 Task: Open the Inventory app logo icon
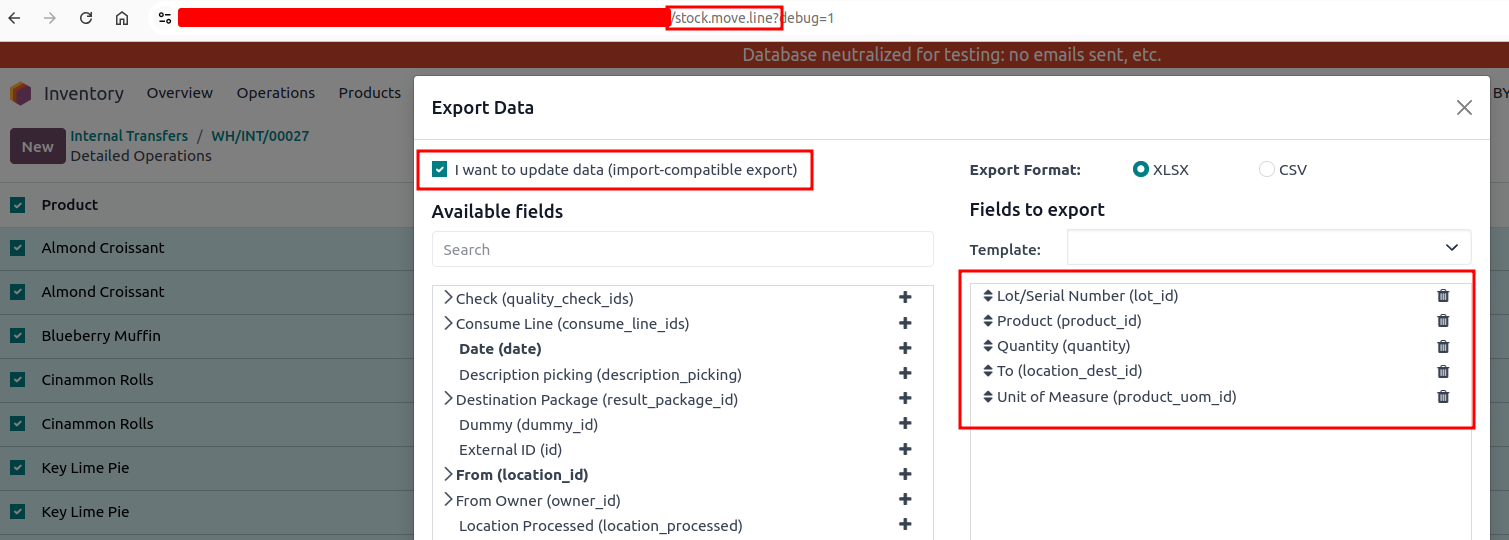tap(21, 93)
